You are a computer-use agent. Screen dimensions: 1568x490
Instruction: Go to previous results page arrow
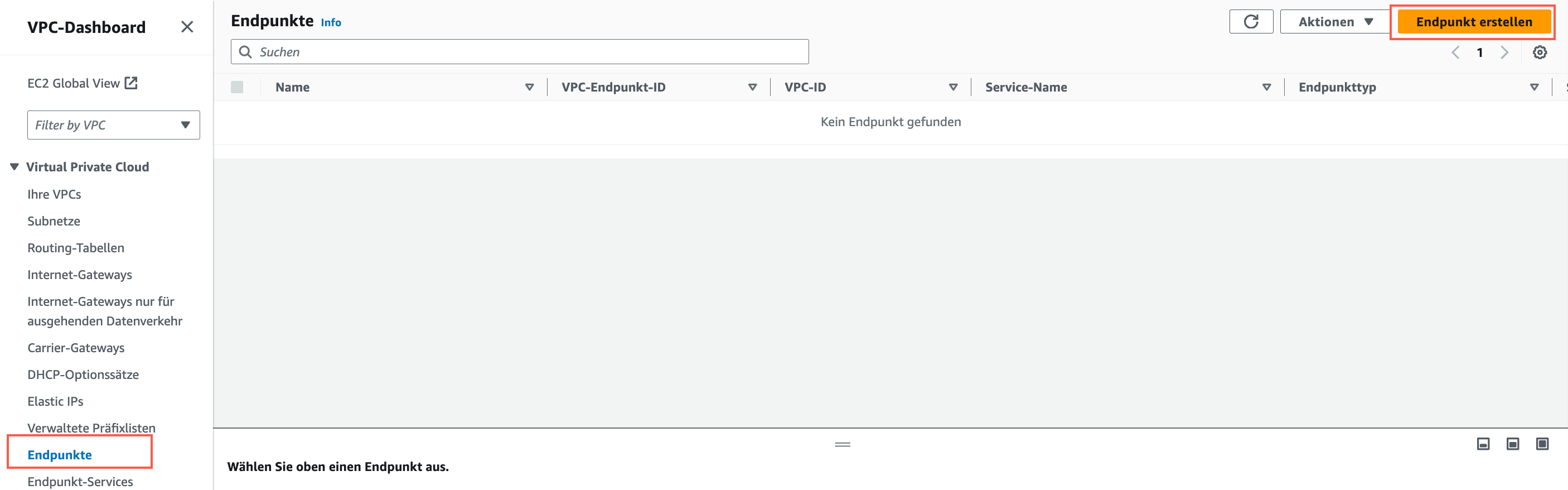(1455, 52)
